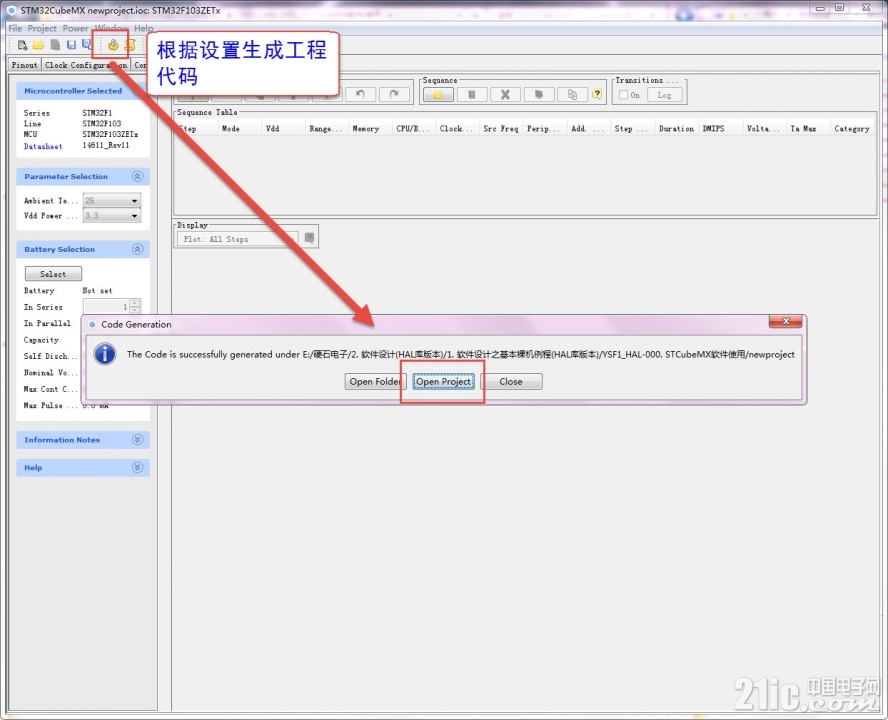Click the In Series stepper arrows
Image resolution: width=888 pixels, height=720 pixels.
coord(135,306)
